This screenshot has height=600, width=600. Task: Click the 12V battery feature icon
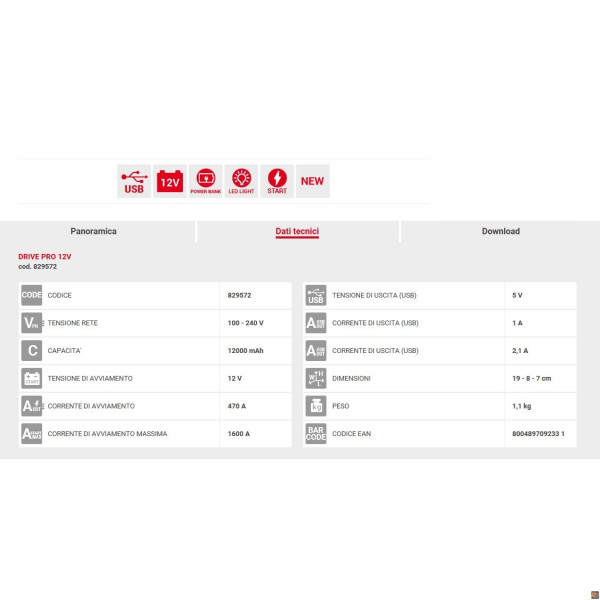coord(170,181)
